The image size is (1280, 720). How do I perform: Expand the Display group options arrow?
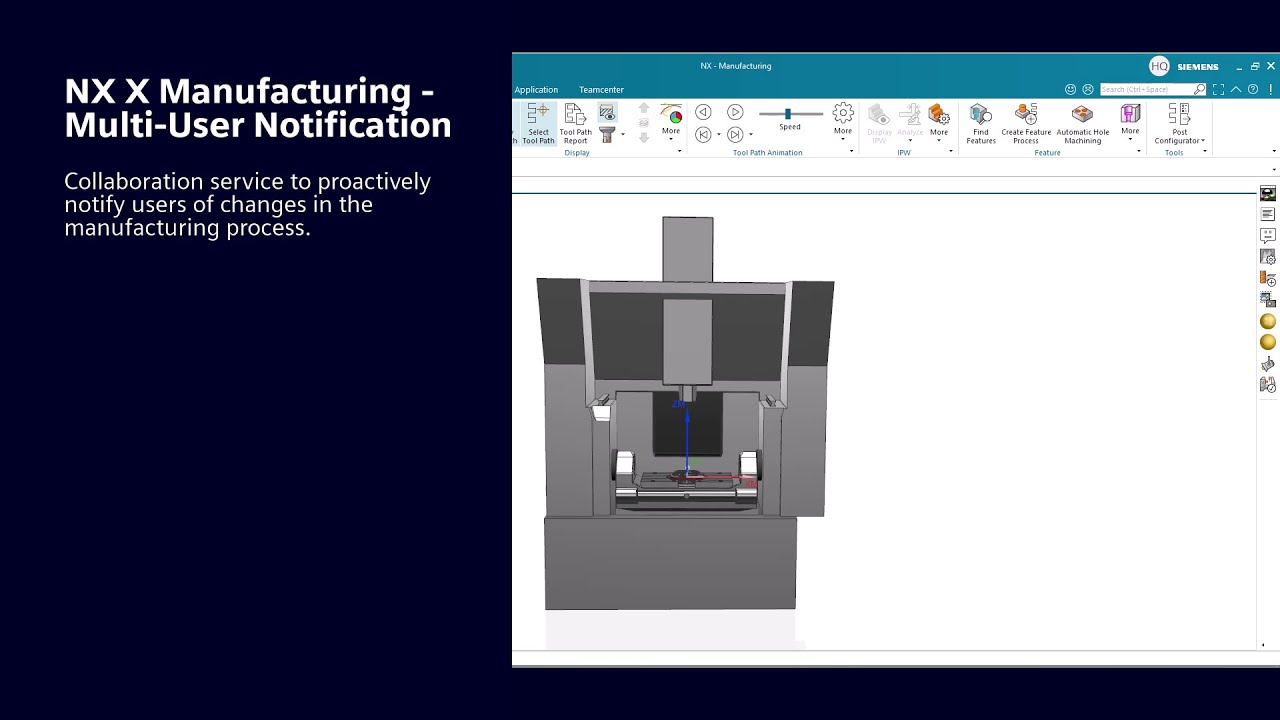[x=679, y=152]
